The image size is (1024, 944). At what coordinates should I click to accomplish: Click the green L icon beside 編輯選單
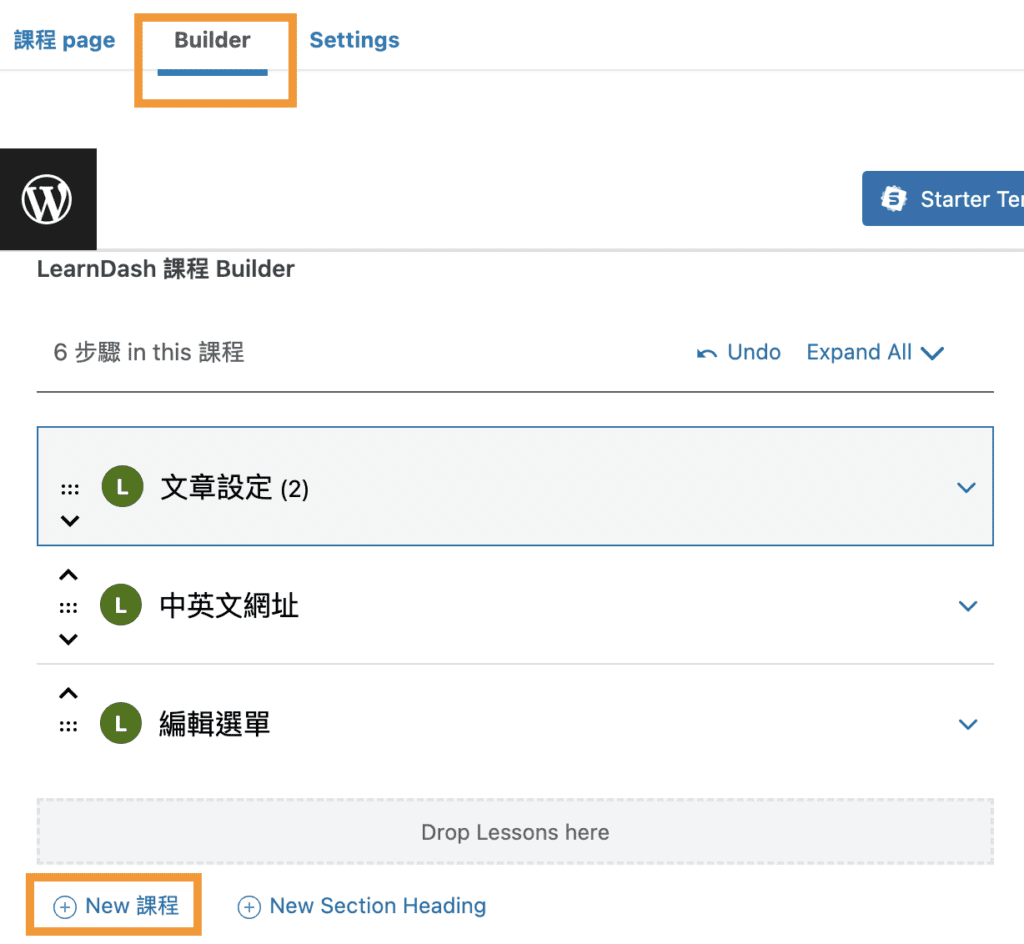coord(121,723)
